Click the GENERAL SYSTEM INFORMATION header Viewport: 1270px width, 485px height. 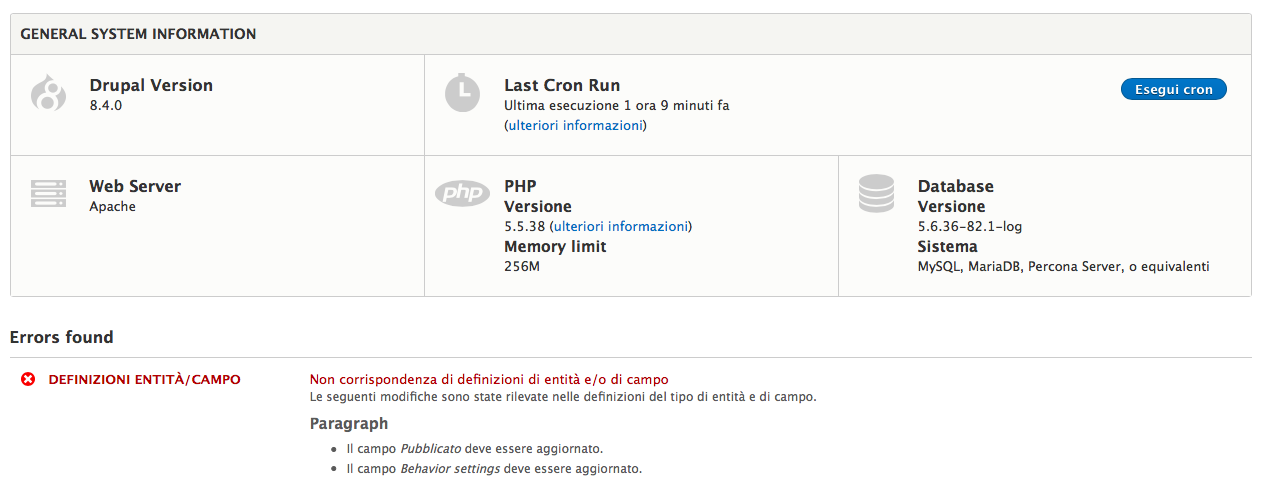pyautogui.click(x=138, y=34)
